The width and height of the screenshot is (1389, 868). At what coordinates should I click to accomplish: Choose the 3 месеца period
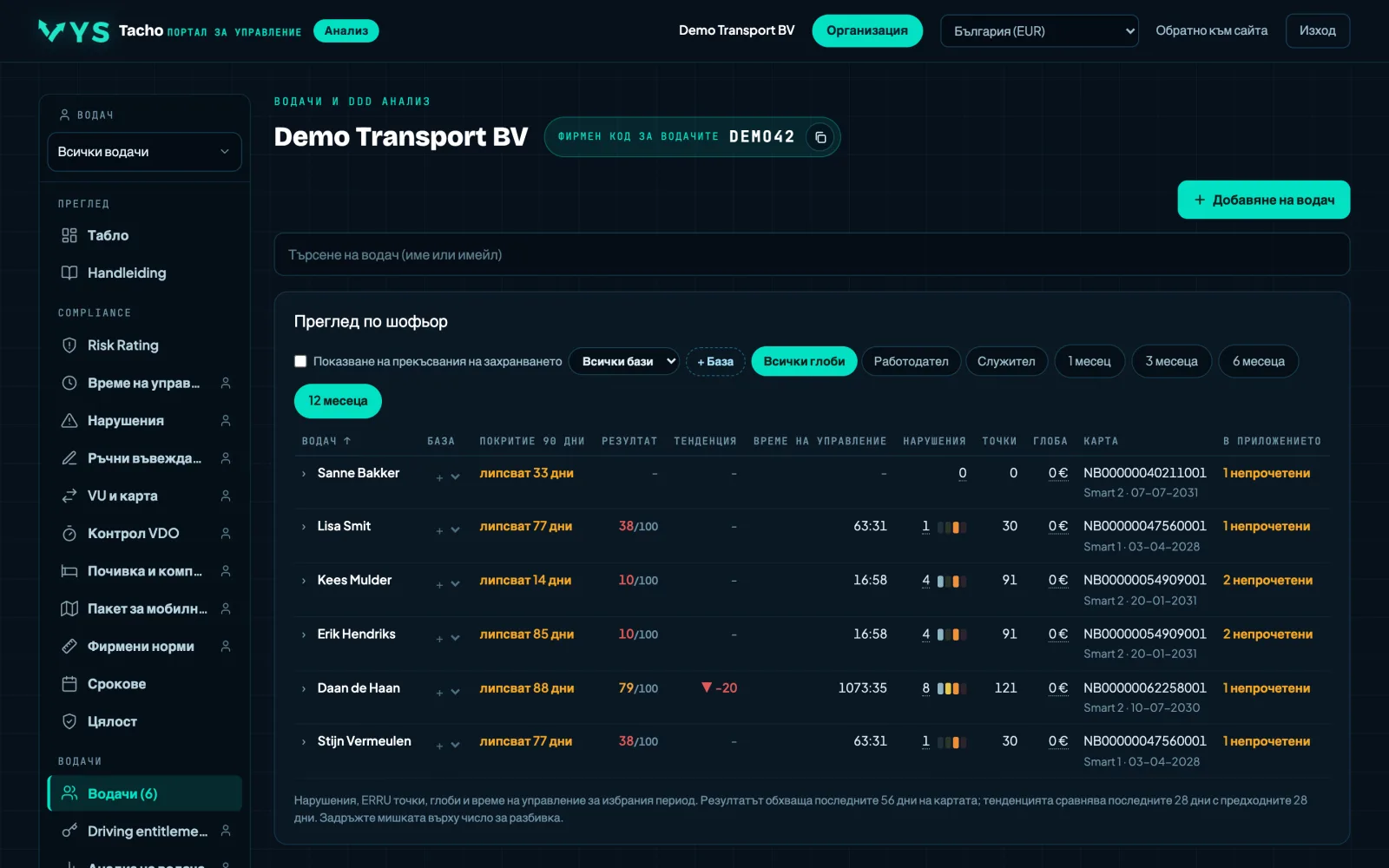tap(1171, 361)
